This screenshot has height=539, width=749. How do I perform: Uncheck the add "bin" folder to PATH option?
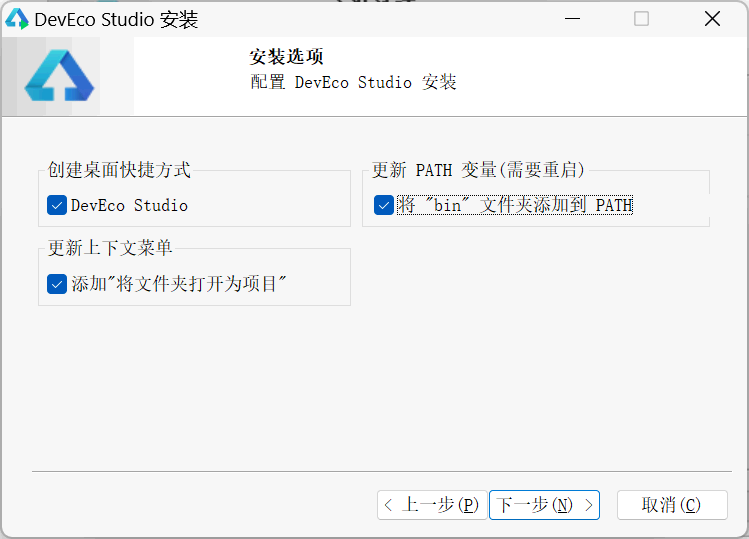click(x=384, y=205)
